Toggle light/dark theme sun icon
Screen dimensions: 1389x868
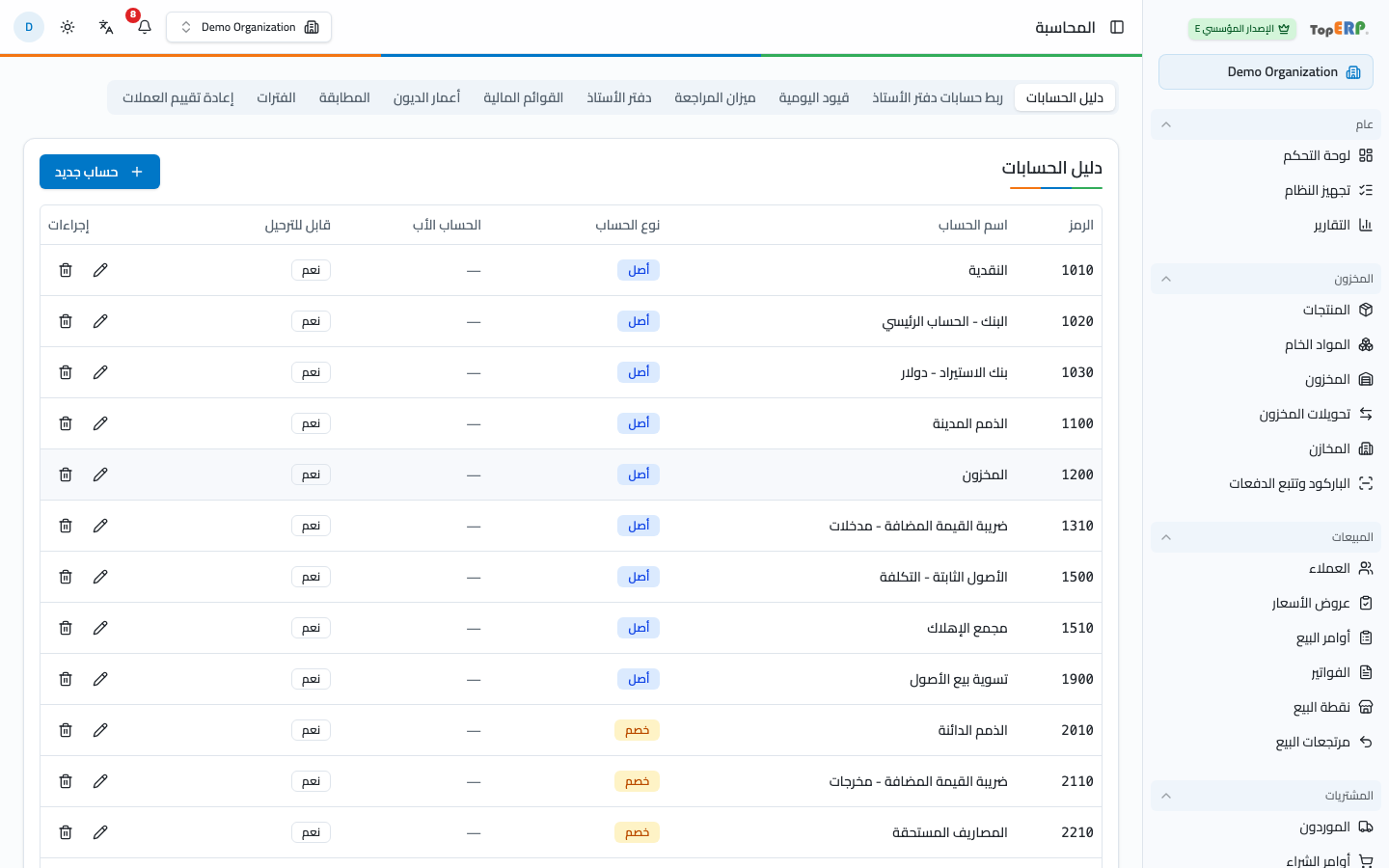[68, 27]
